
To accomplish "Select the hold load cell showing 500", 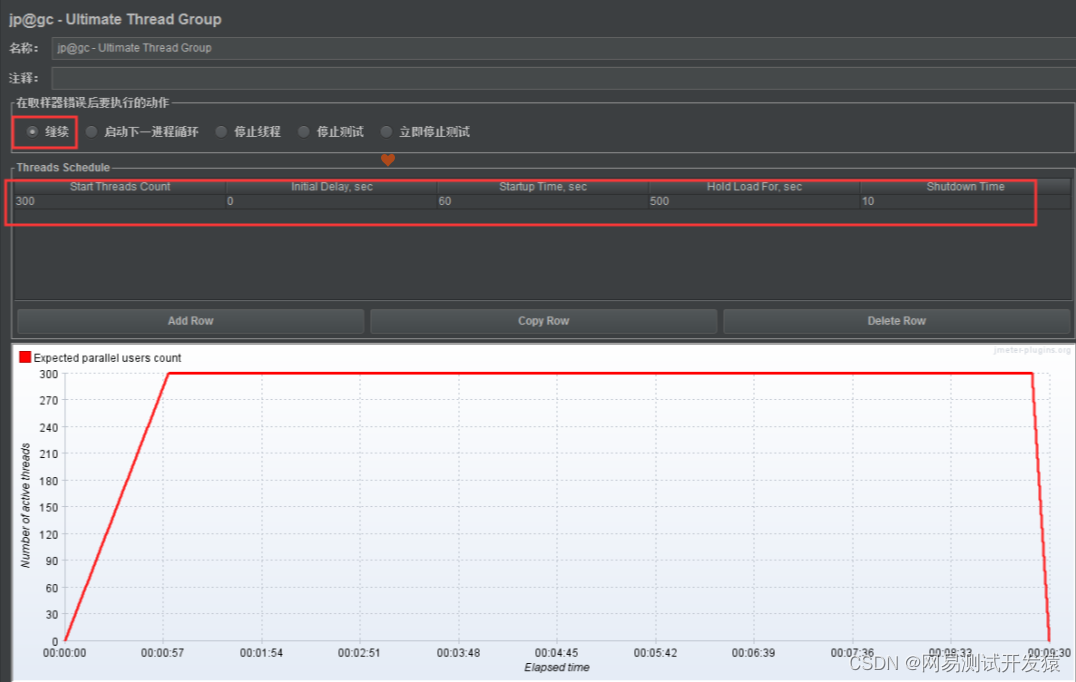I will [754, 201].
